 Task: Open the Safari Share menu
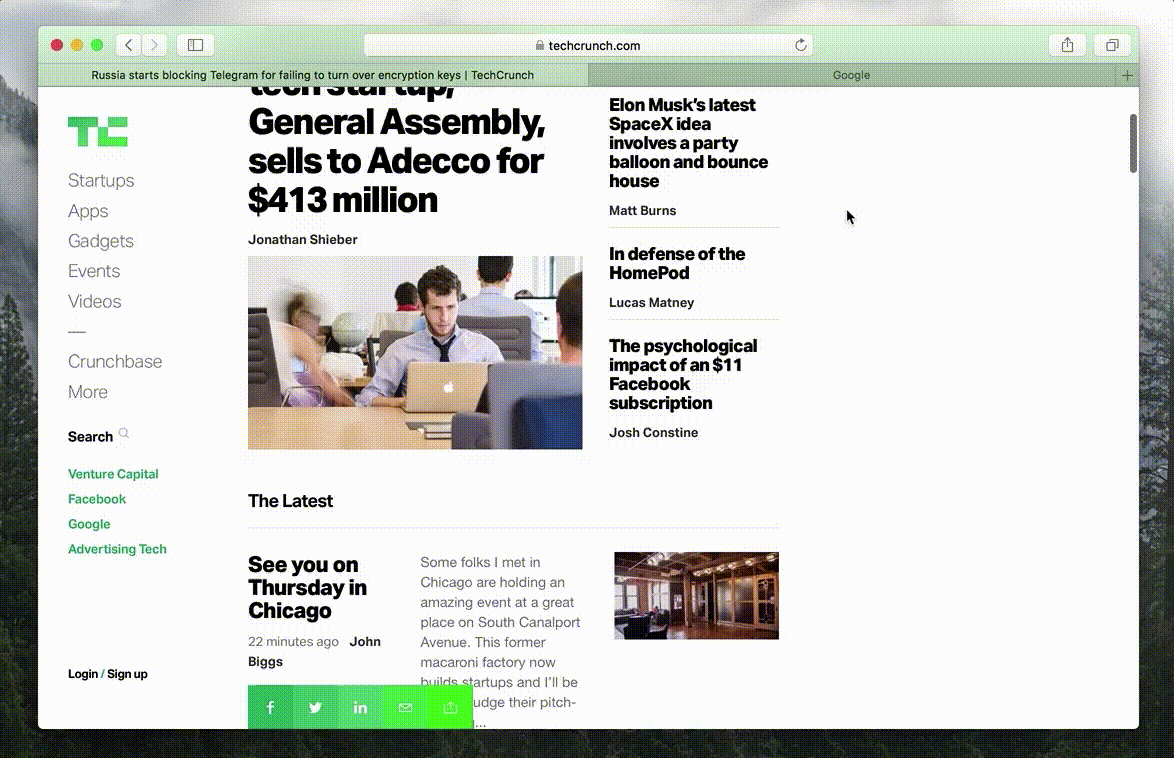1067,45
